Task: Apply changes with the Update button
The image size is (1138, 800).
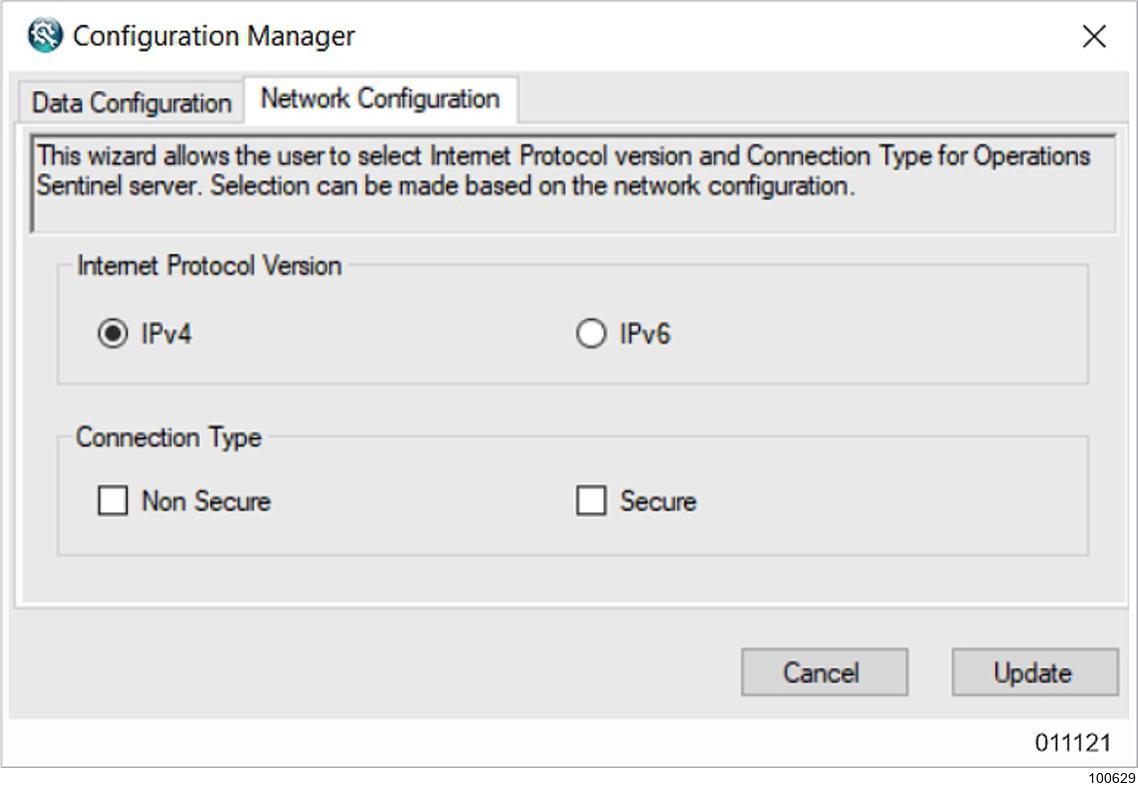Action: (1034, 672)
